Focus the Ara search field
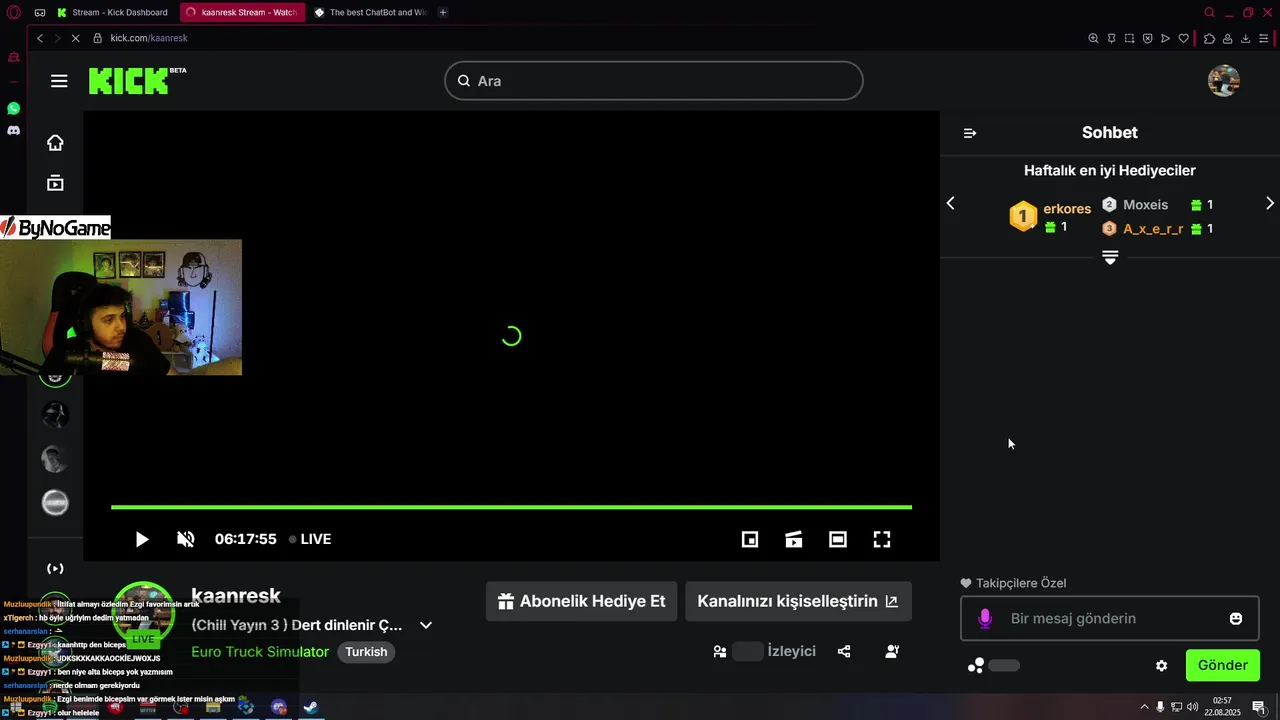This screenshot has width=1280, height=720. click(653, 81)
